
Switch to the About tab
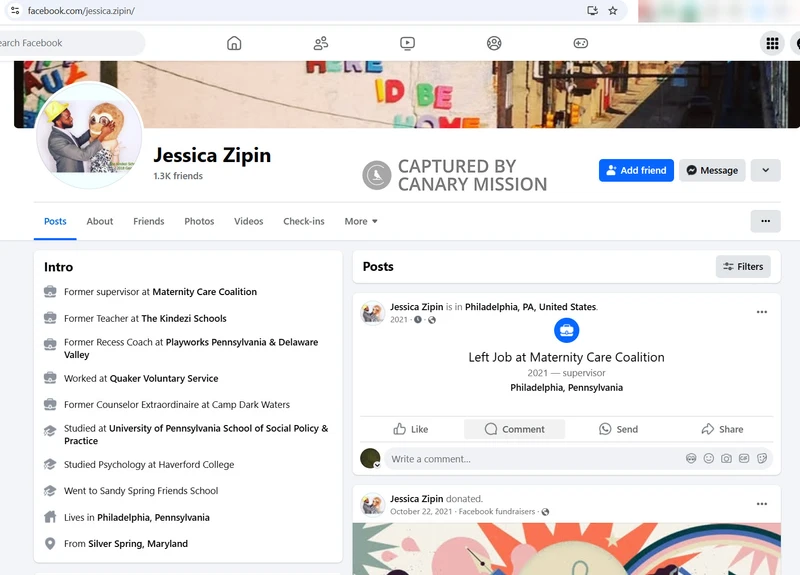click(99, 221)
